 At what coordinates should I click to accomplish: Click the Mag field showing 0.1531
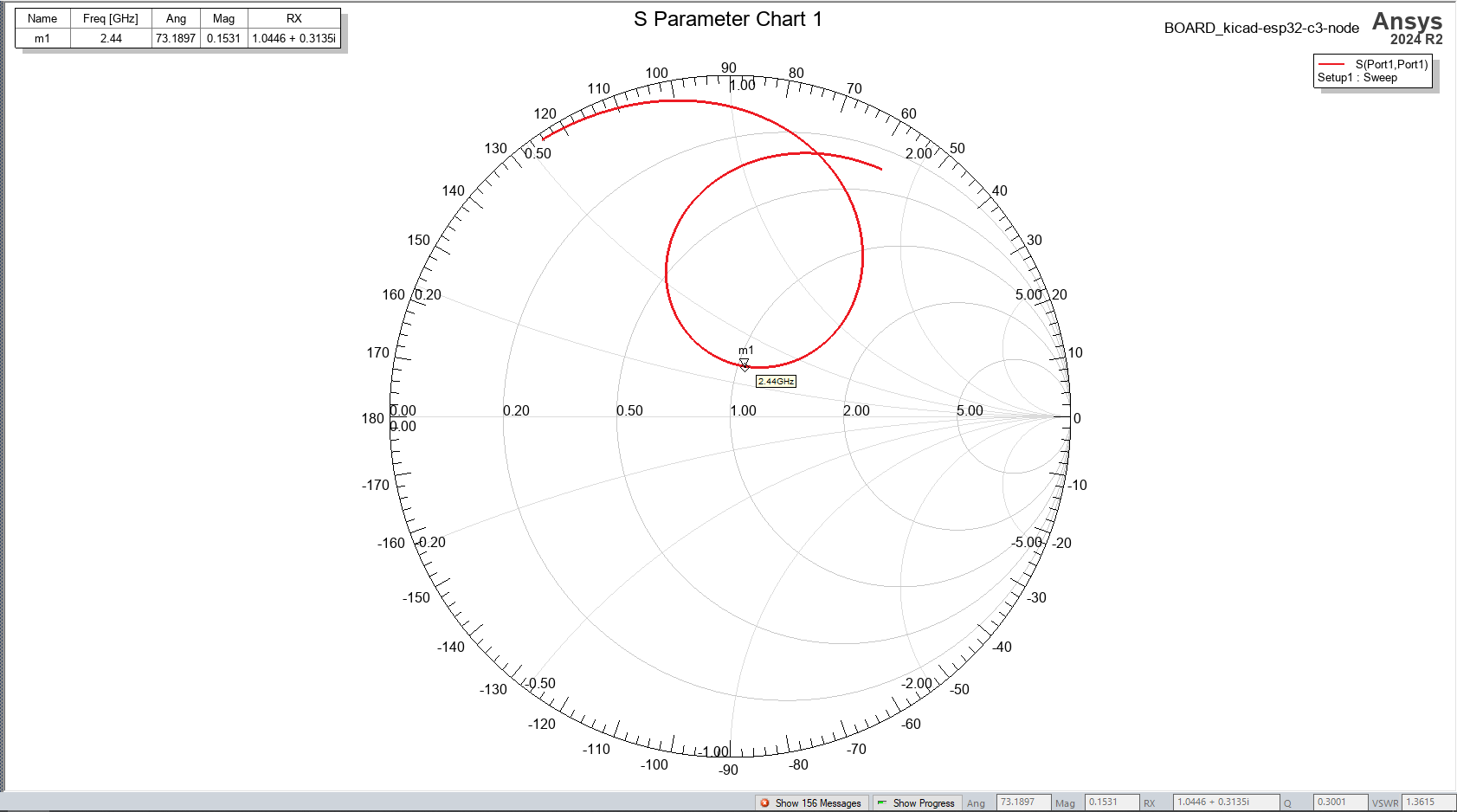click(x=1112, y=802)
